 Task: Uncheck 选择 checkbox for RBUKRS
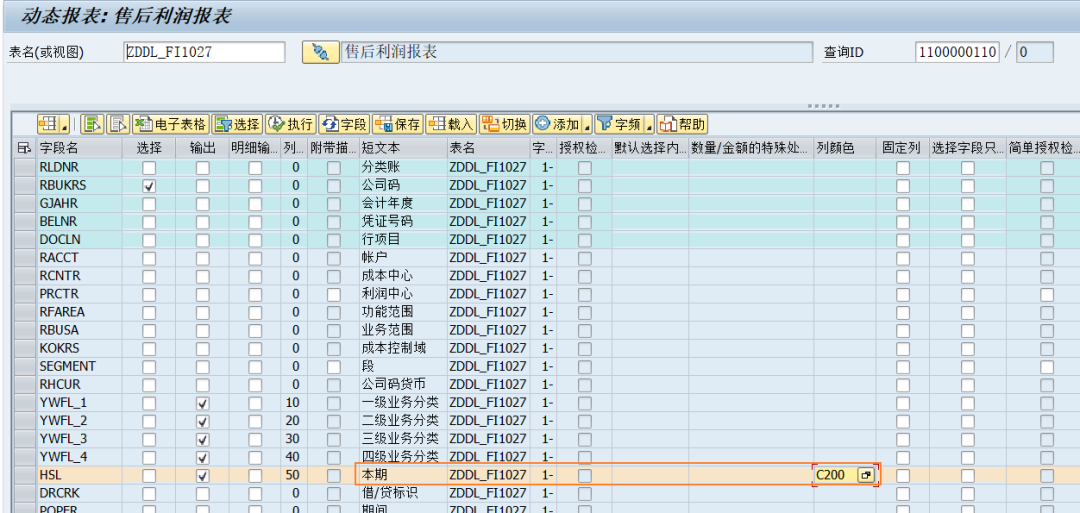[149, 186]
